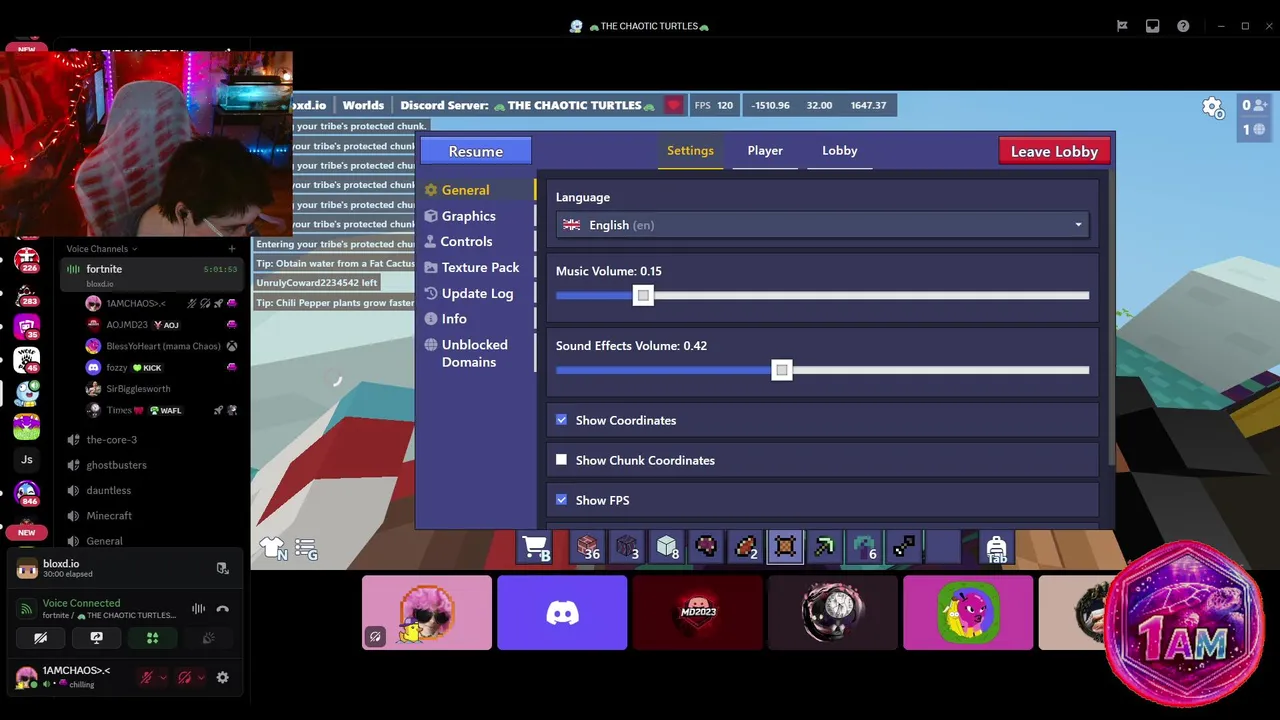Open the shirt skins icon (N)

(x=273, y=548)
